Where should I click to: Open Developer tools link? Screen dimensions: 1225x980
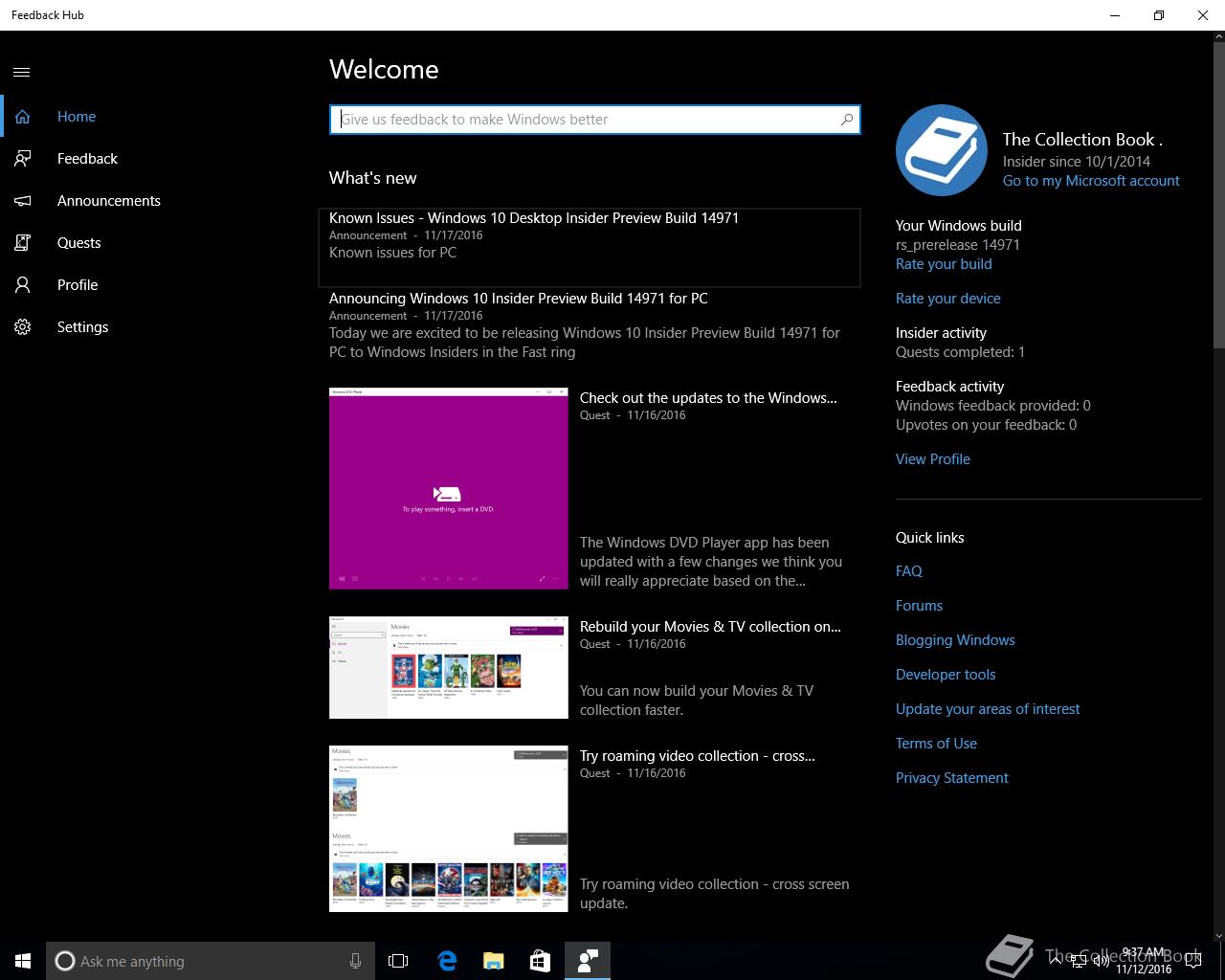946,675
